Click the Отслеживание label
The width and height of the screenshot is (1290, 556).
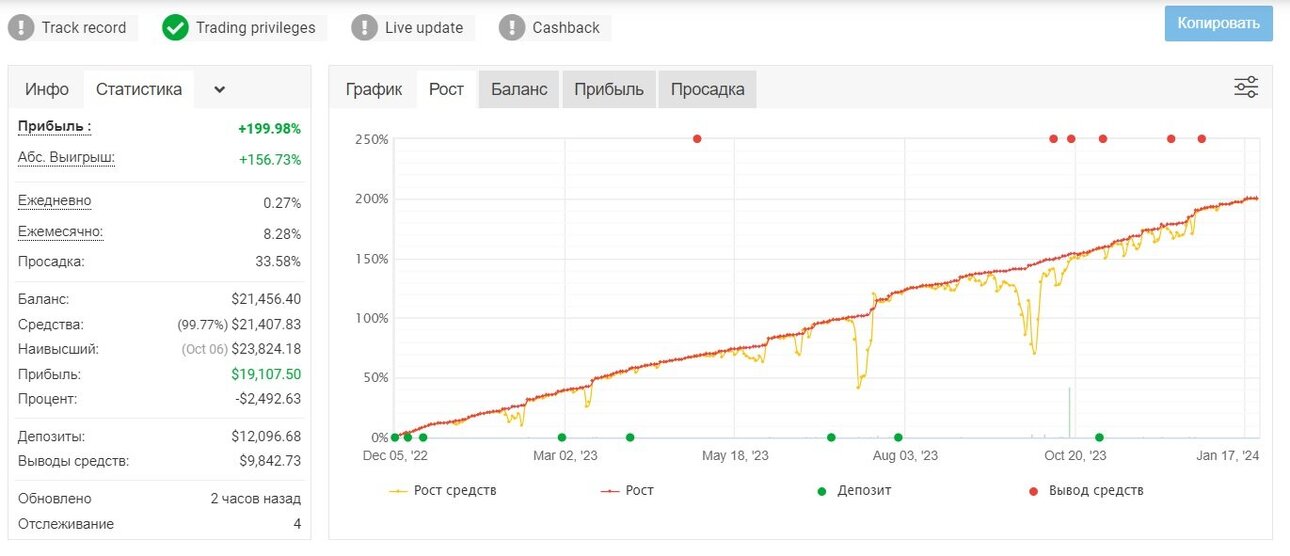(x=66, y=524)
